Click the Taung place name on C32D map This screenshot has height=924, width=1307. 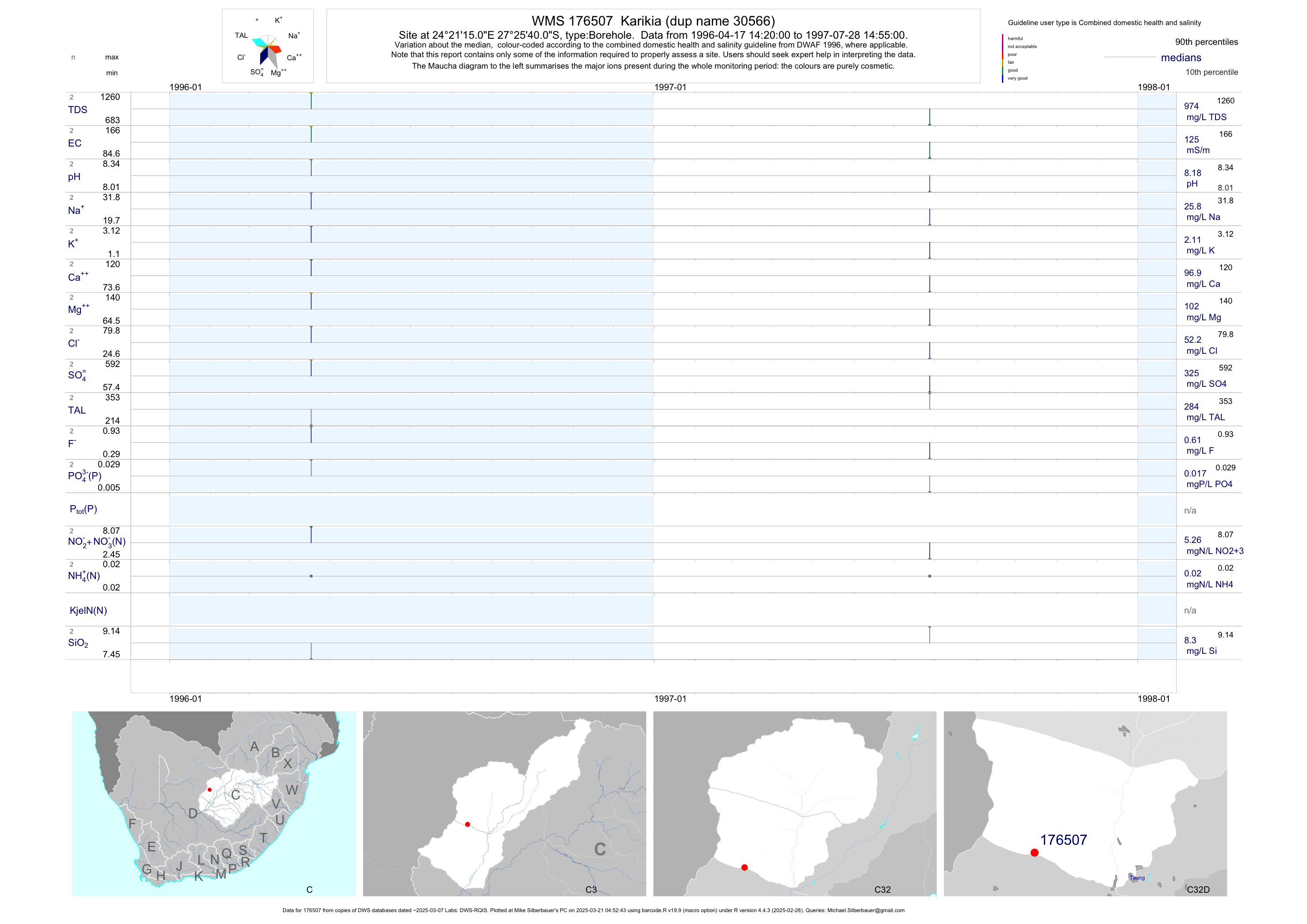(x=1137, y=878)
